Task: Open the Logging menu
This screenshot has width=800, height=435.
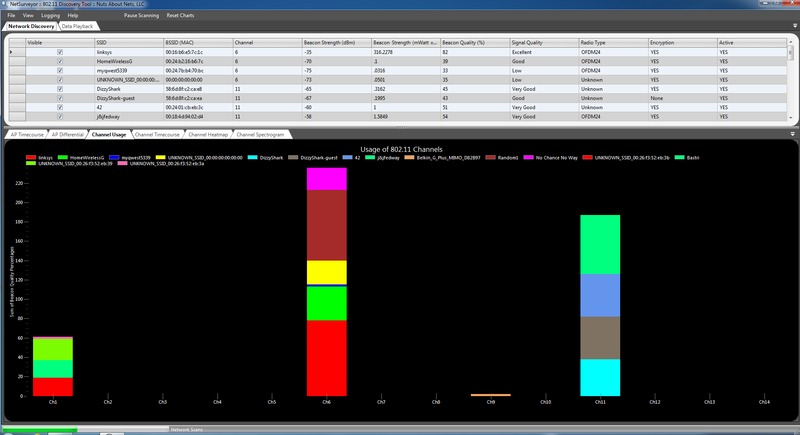Action: coord(49,16)
